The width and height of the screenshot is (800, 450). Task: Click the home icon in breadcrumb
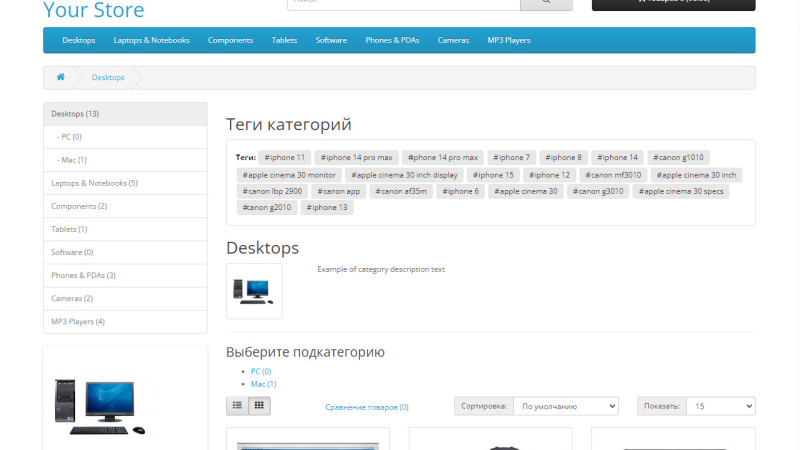click(61, 77)
